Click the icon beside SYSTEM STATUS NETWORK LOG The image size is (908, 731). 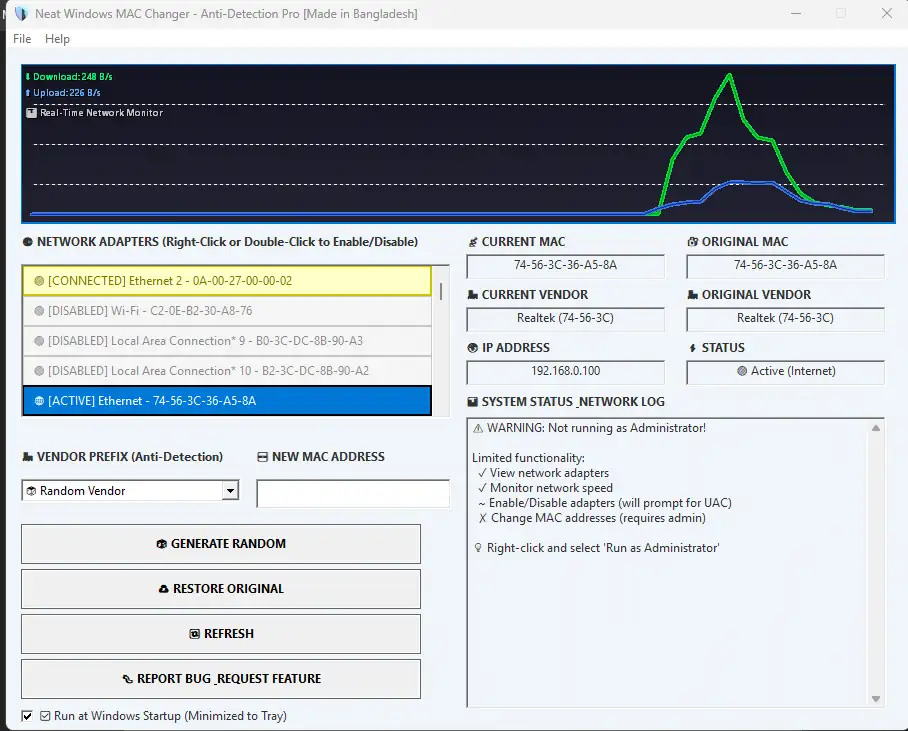472,401
